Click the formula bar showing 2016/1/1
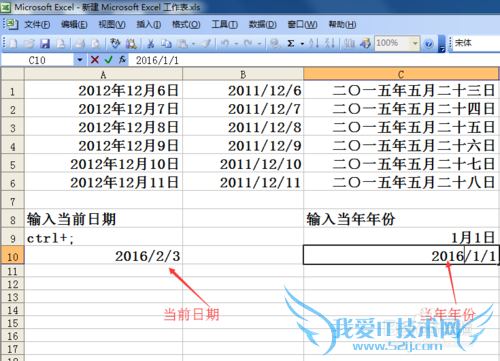 313,60
